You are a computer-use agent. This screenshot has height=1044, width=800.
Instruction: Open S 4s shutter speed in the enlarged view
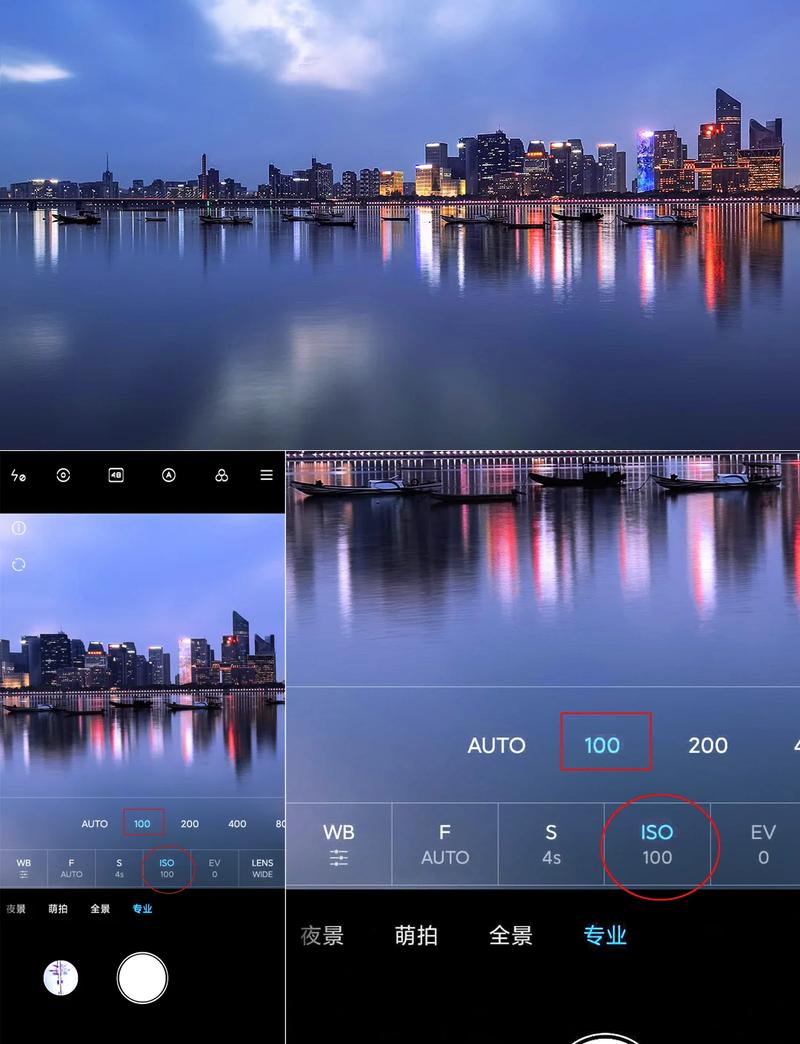click(x=551, y=844)
